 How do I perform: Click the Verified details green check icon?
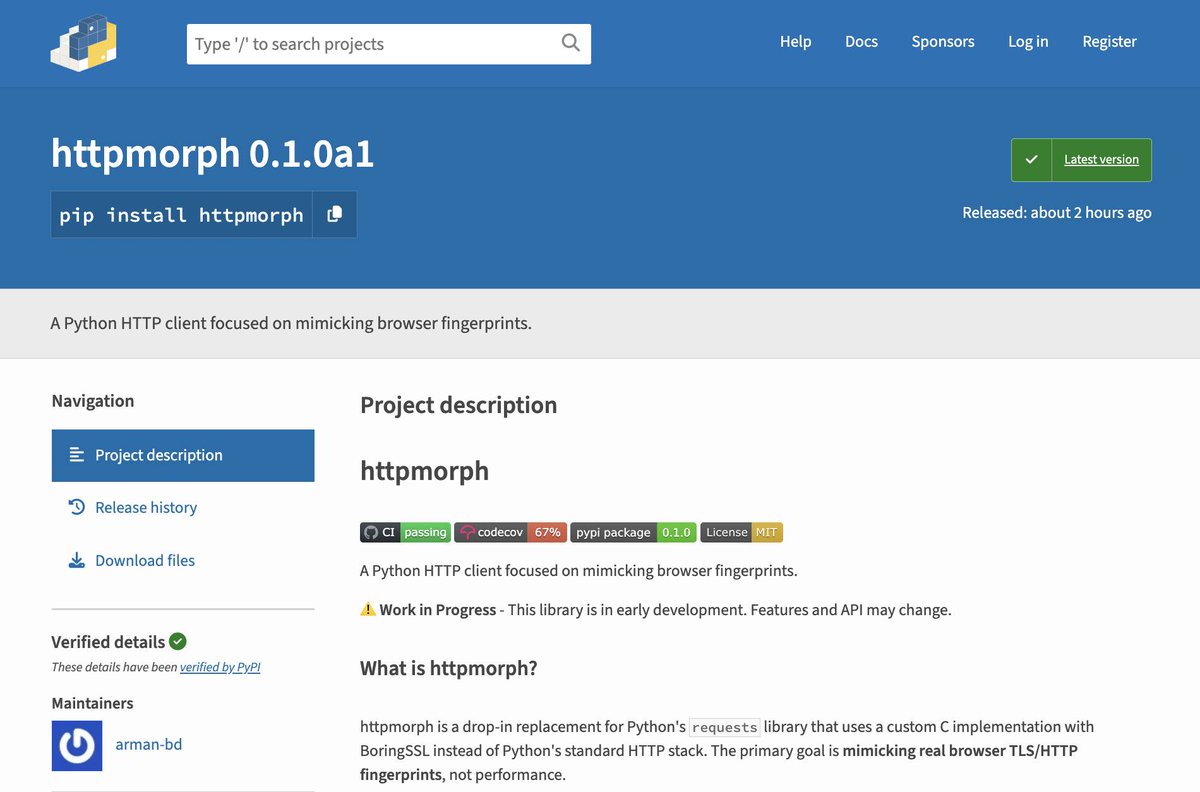[x=178, y=642]
